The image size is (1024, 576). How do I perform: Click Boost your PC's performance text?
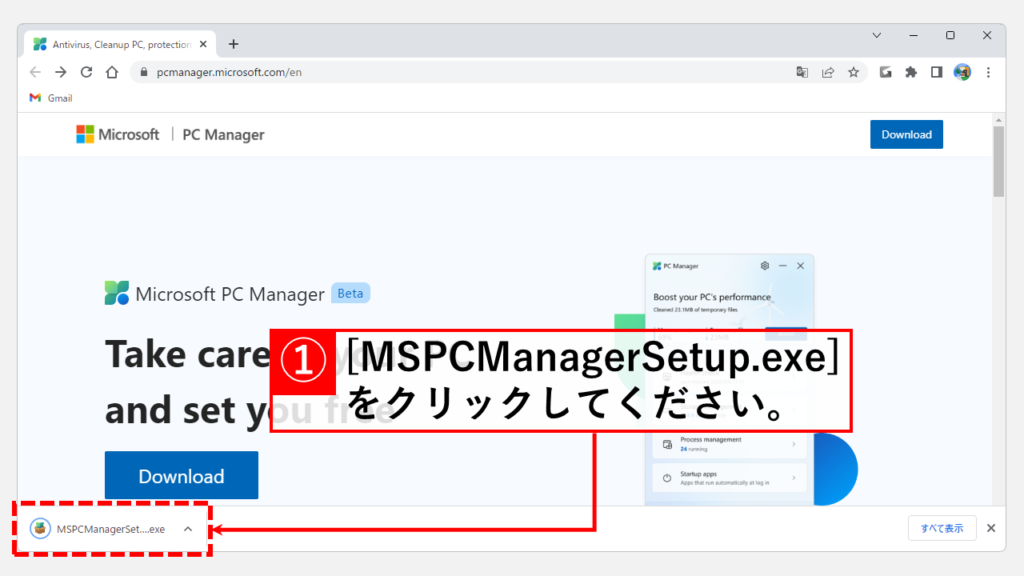712,297
